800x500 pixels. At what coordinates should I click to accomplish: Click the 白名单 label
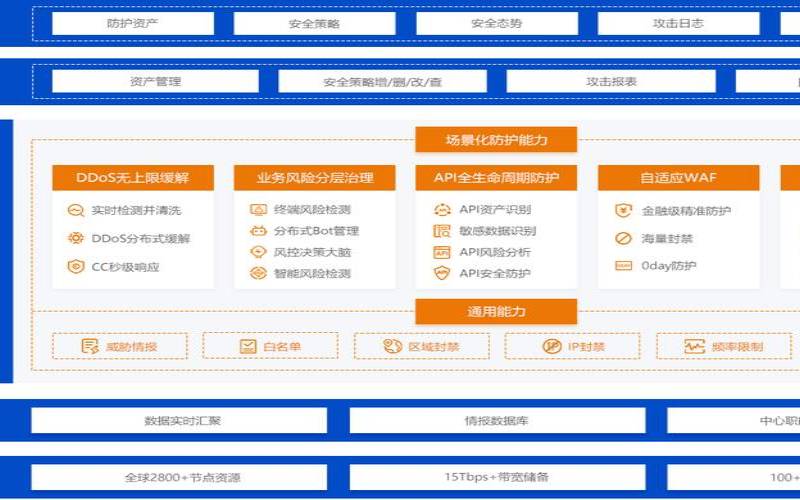tap(282, 347)
